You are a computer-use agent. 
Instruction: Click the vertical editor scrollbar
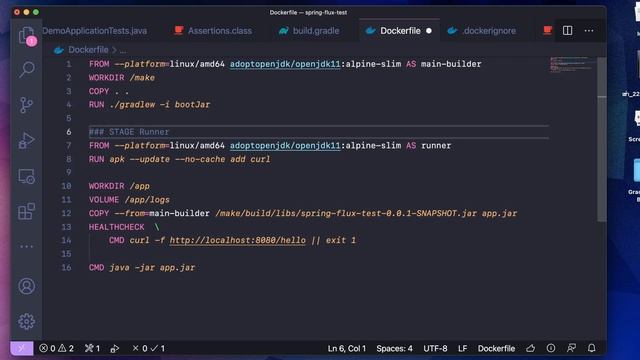pyautogui.click(x=601, y=139)
